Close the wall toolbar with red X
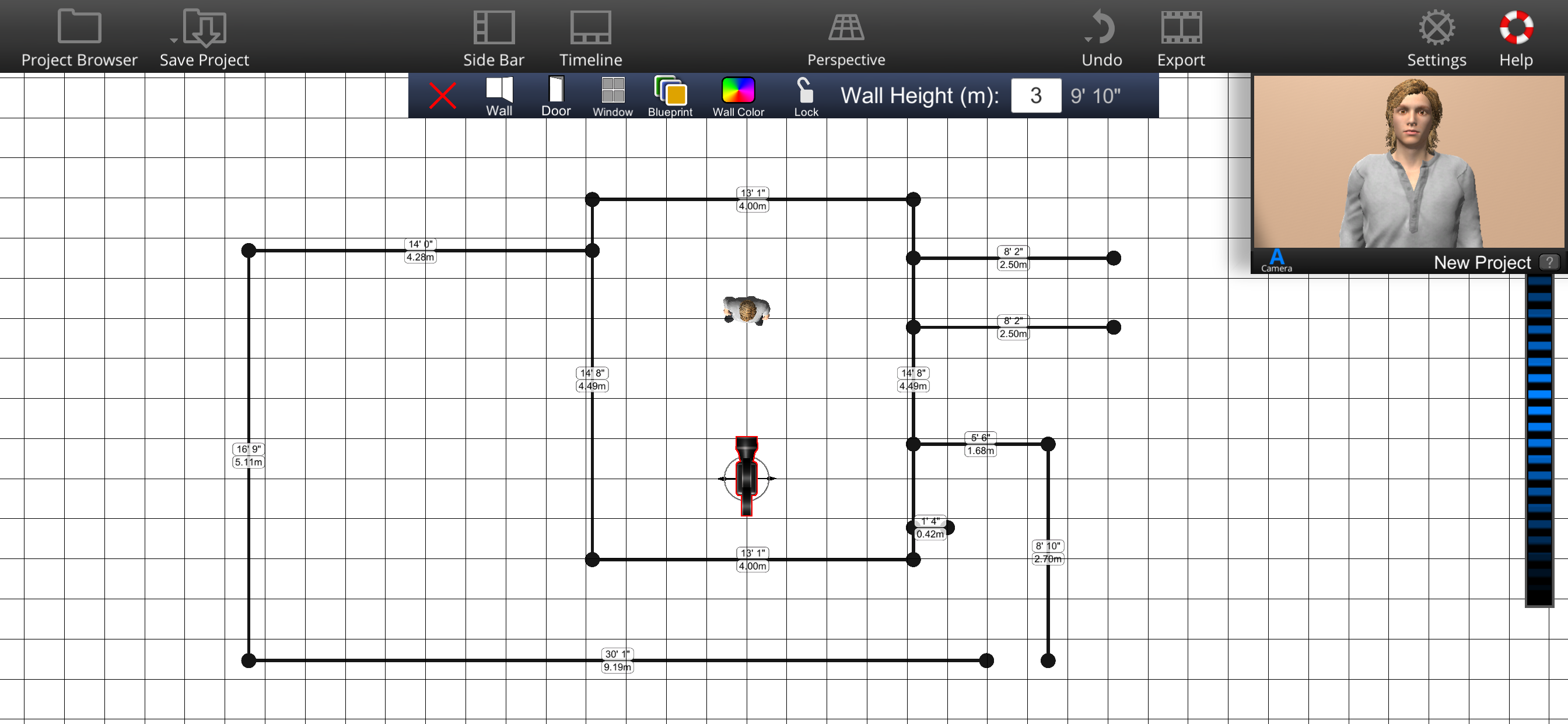The height and width of the screenshot is (724, 1568). [443, 96]
